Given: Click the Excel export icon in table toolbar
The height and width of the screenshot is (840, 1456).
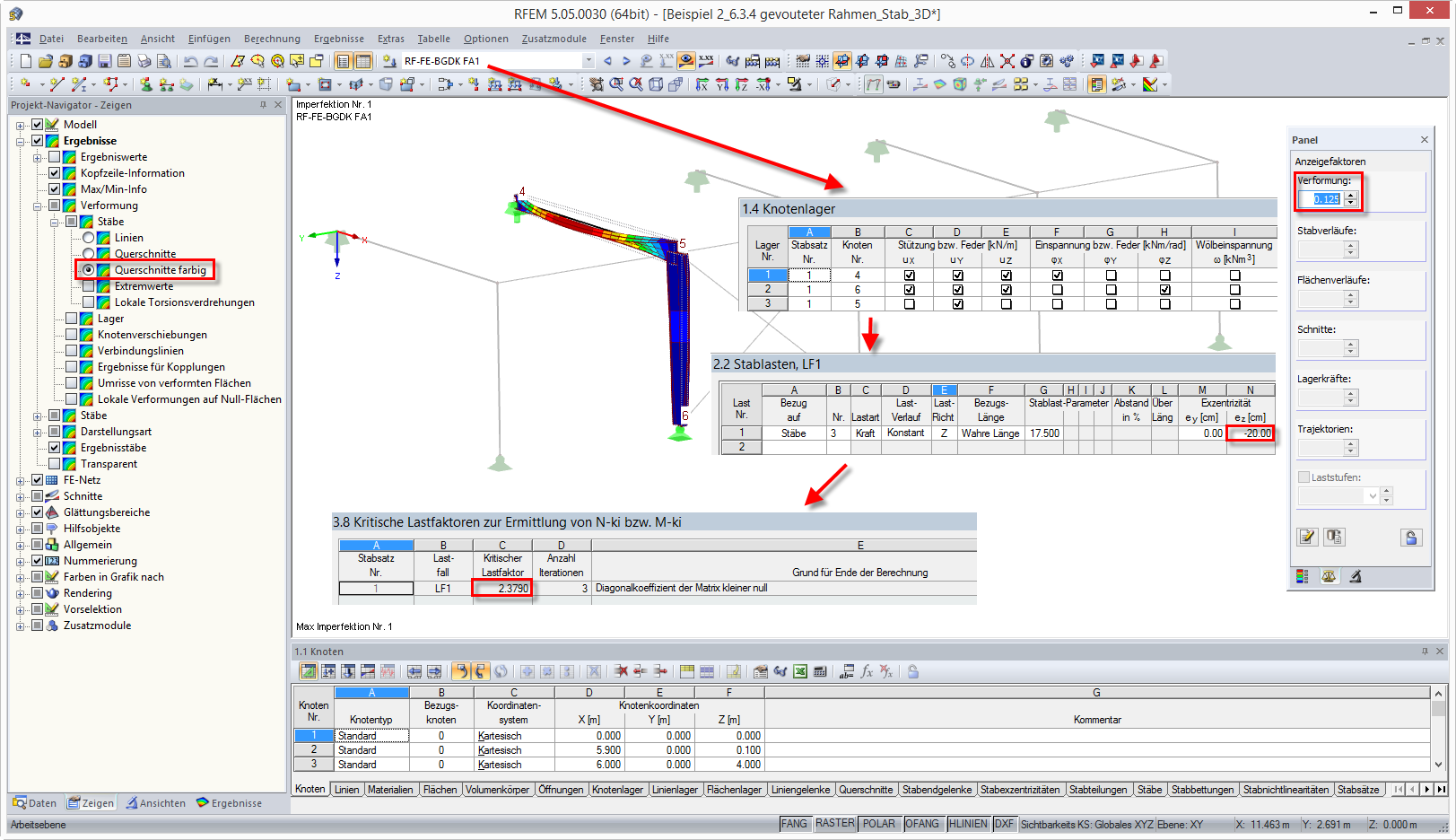Looking at the screenshot, I should 800,671.
